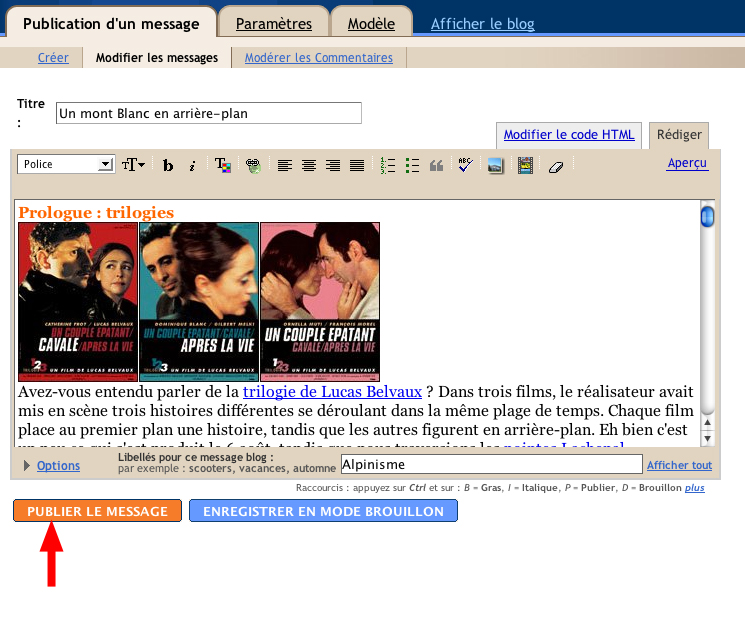
Task: Select the Rédiger editor tab
Action: pos(679,135)
